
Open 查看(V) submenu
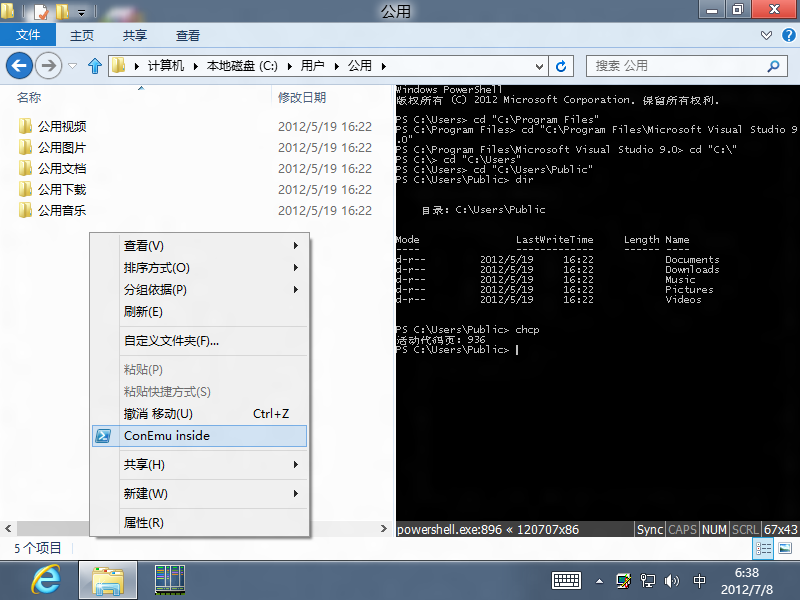199,245
